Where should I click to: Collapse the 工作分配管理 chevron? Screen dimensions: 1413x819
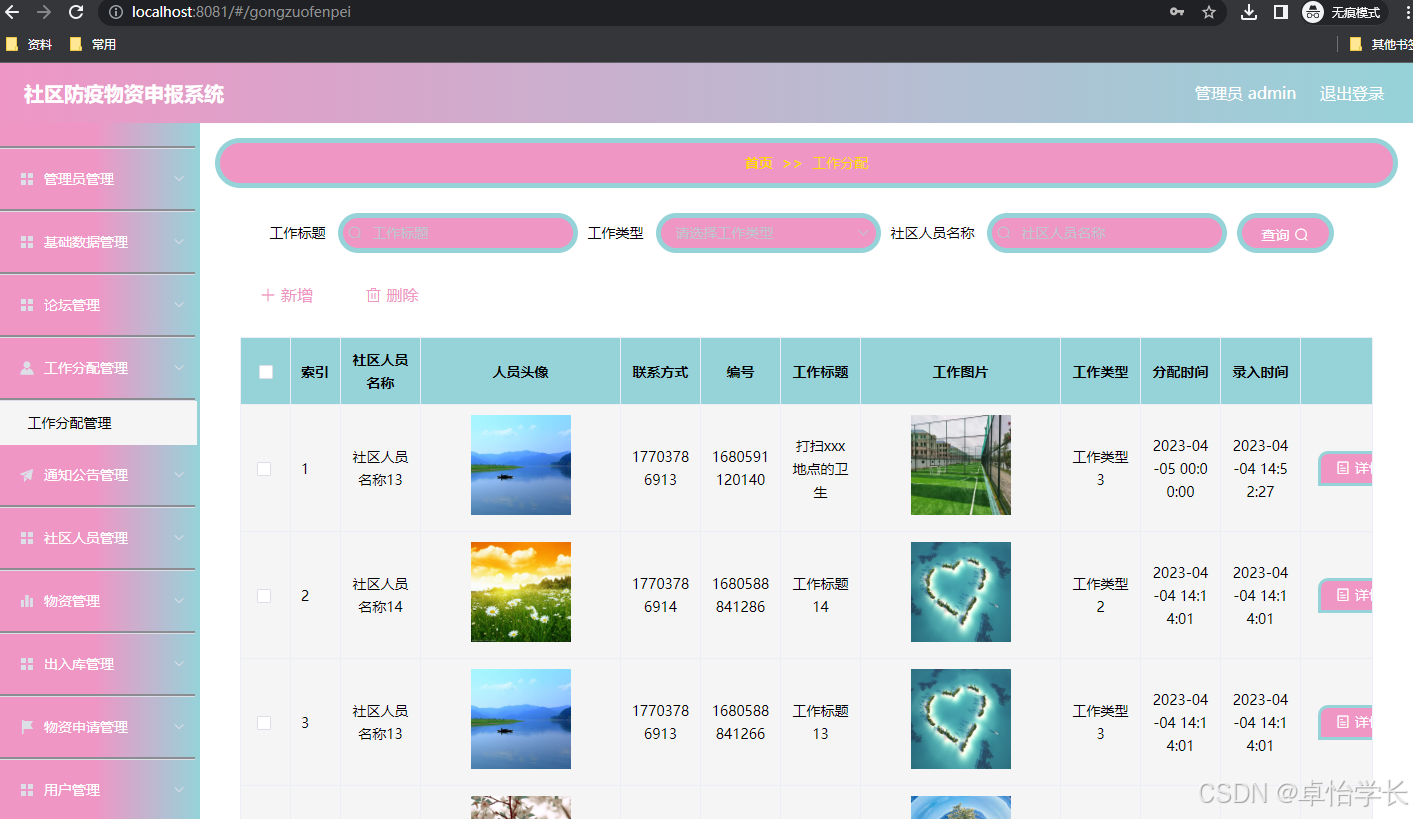(x=179, y=368)
